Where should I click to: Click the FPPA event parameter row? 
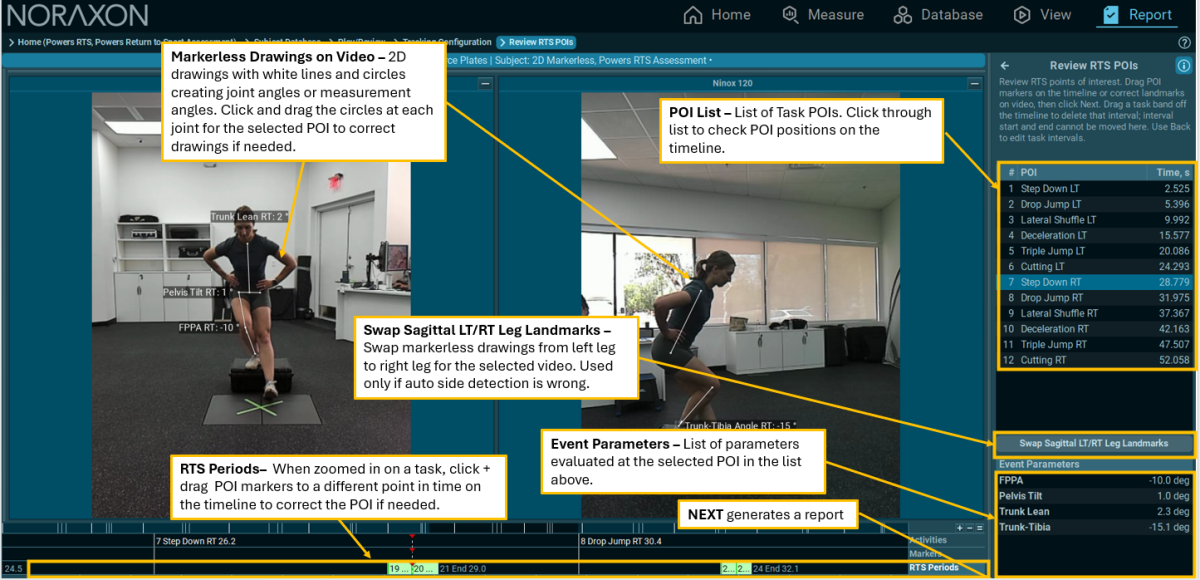pyautogui.click(x=1096, y=480)
